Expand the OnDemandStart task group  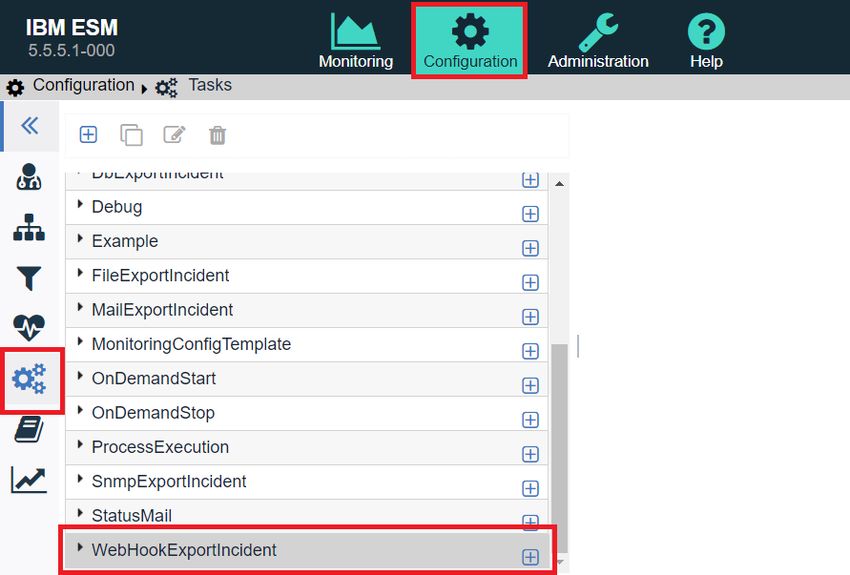(x=80, y=376)
